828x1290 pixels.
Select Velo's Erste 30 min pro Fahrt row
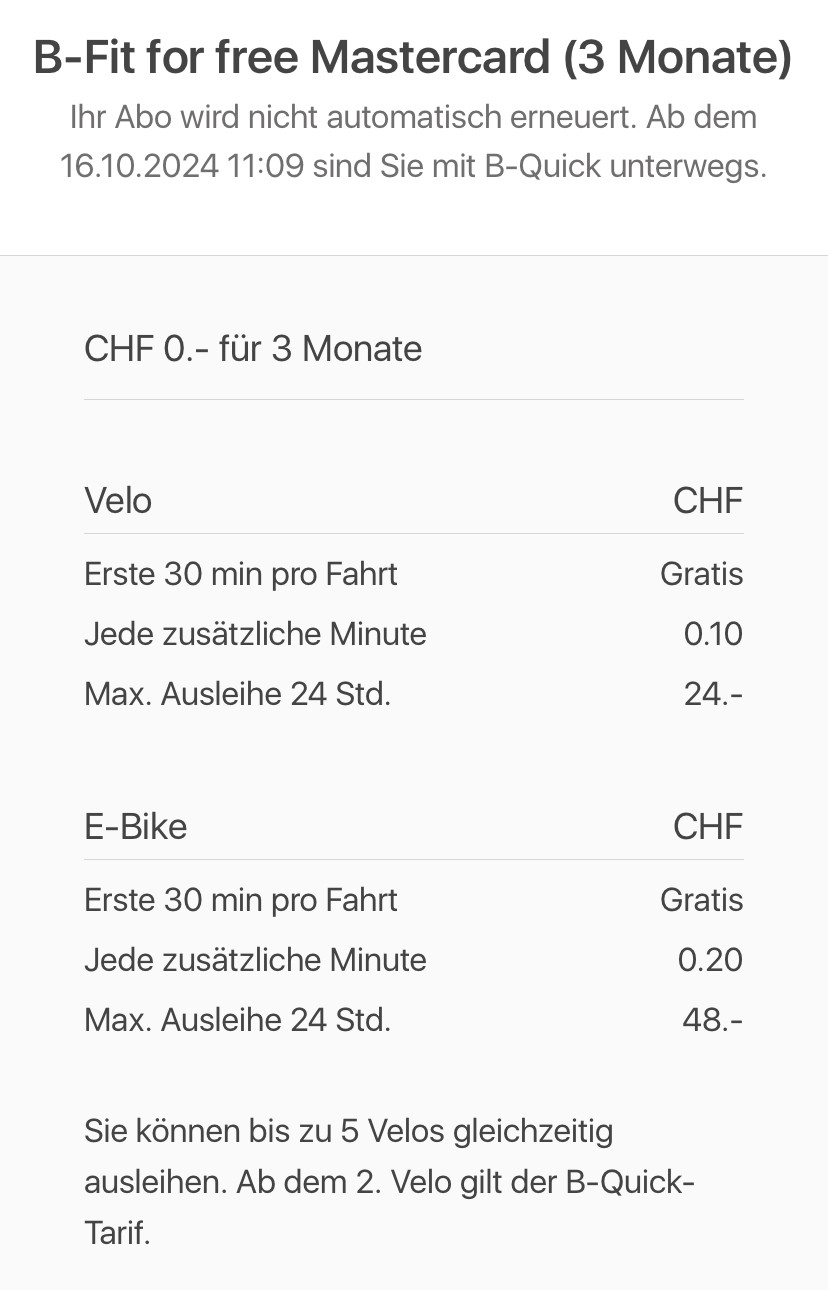pyautogui.click(x=241, y=574)
